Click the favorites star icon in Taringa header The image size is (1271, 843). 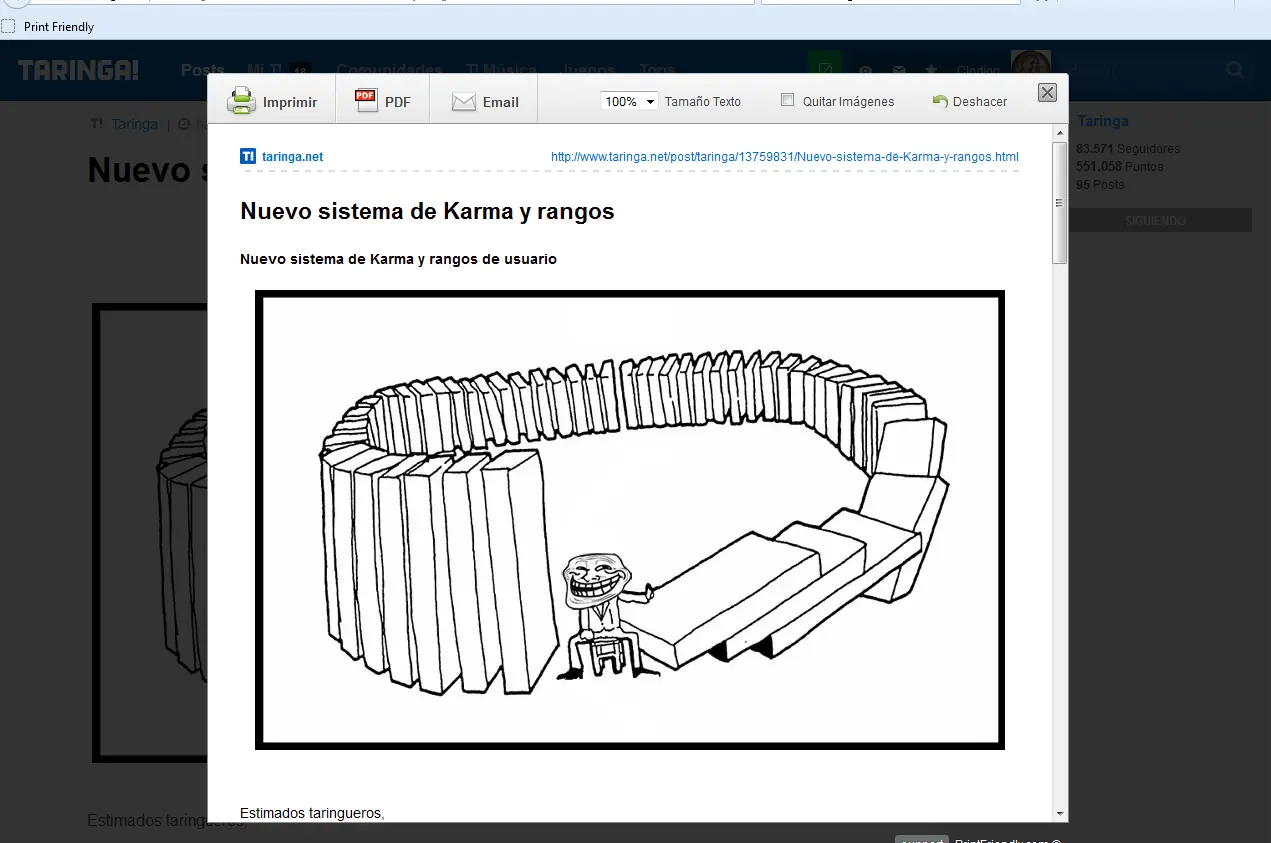click(931, 70)
